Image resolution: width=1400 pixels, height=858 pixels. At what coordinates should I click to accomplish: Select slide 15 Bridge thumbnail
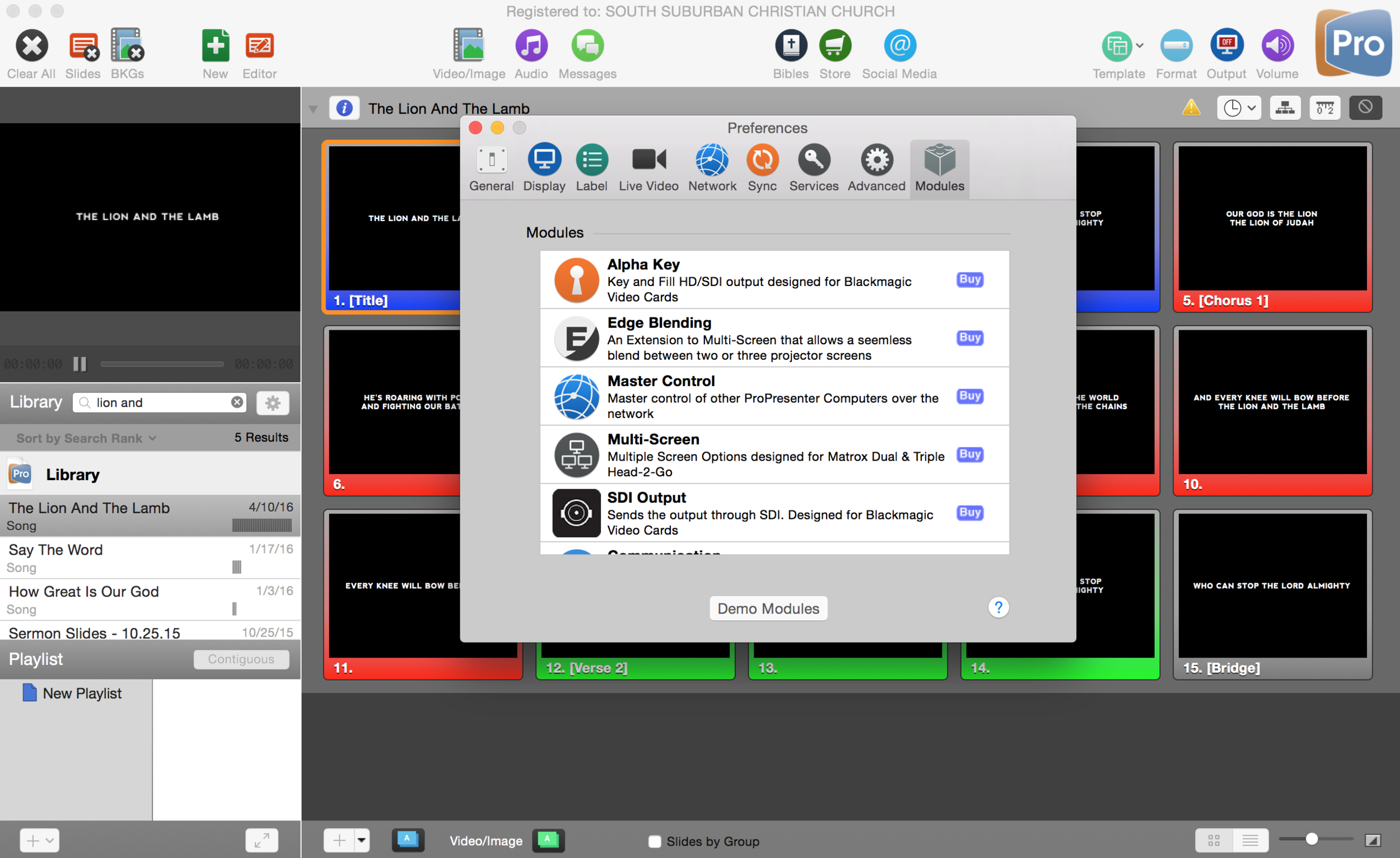point(1272,594)
